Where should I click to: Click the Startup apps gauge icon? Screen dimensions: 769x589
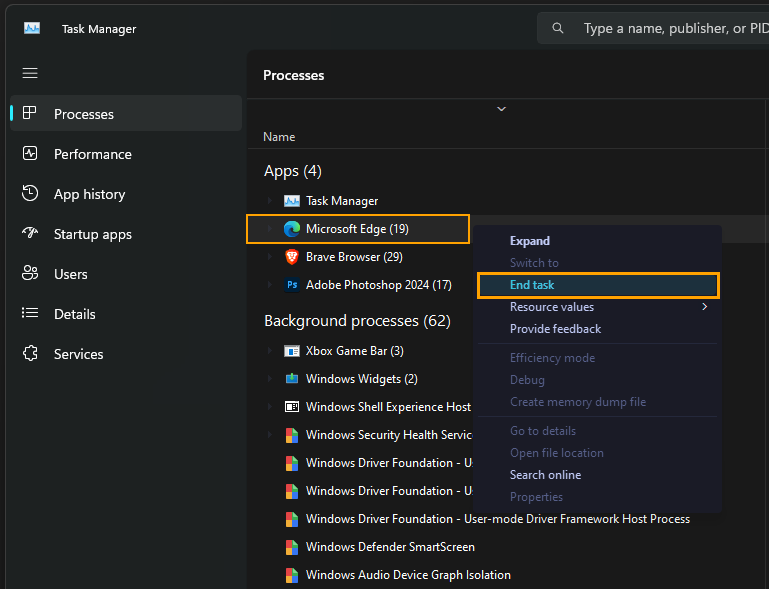[x=30, y=233]
